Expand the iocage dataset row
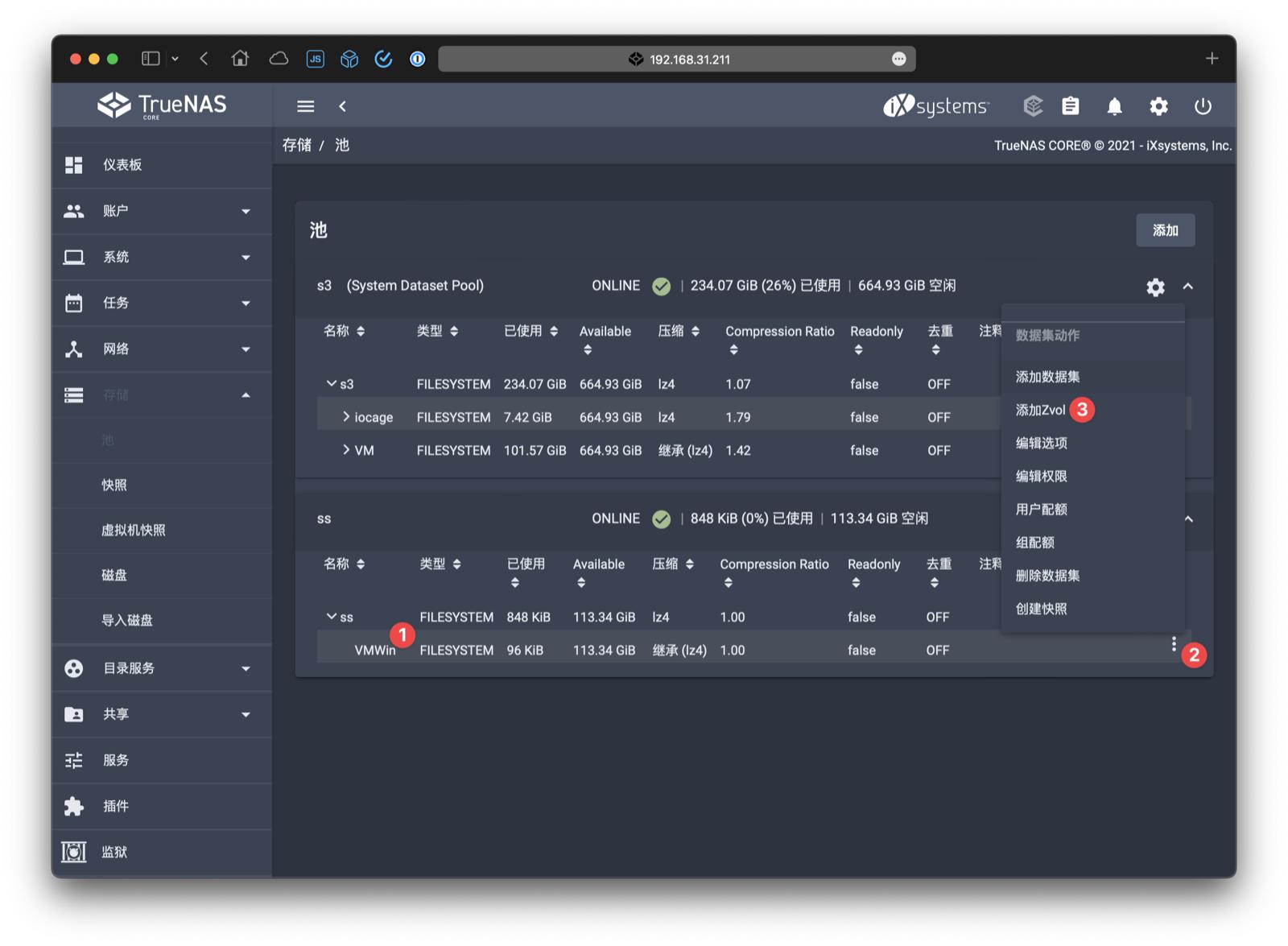 click(x=347, y=416)
